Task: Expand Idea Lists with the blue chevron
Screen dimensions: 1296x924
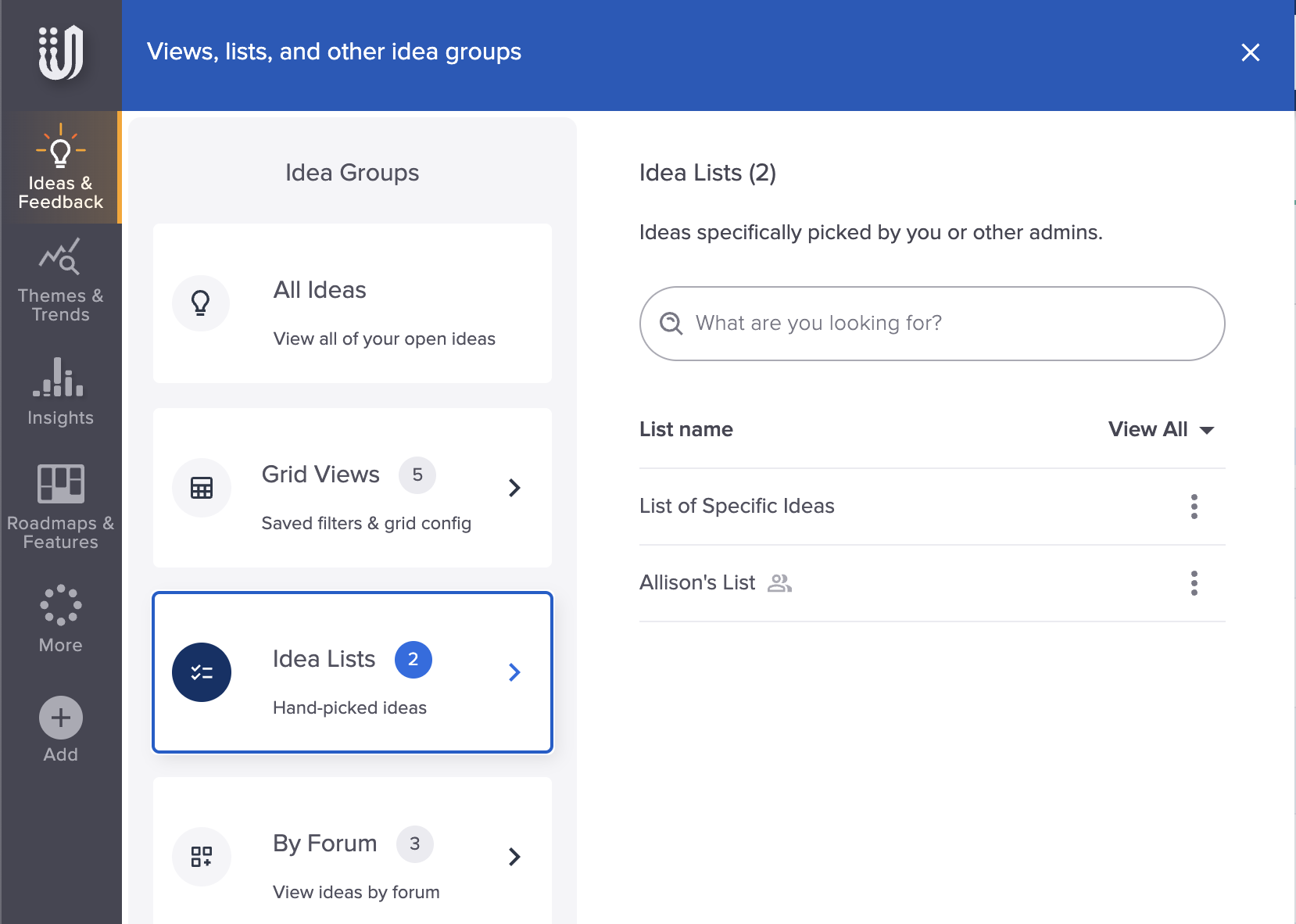Action: click(x=514, y=672)
